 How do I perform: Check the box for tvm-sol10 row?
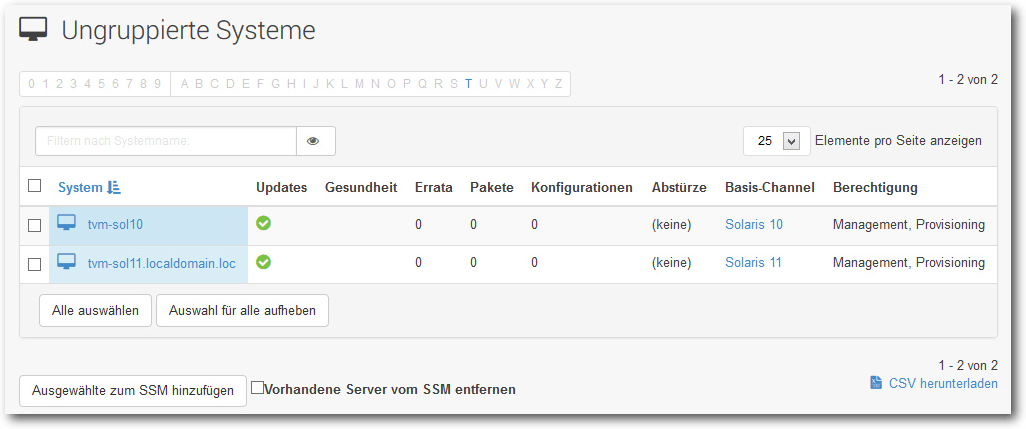tap(34, 226)
